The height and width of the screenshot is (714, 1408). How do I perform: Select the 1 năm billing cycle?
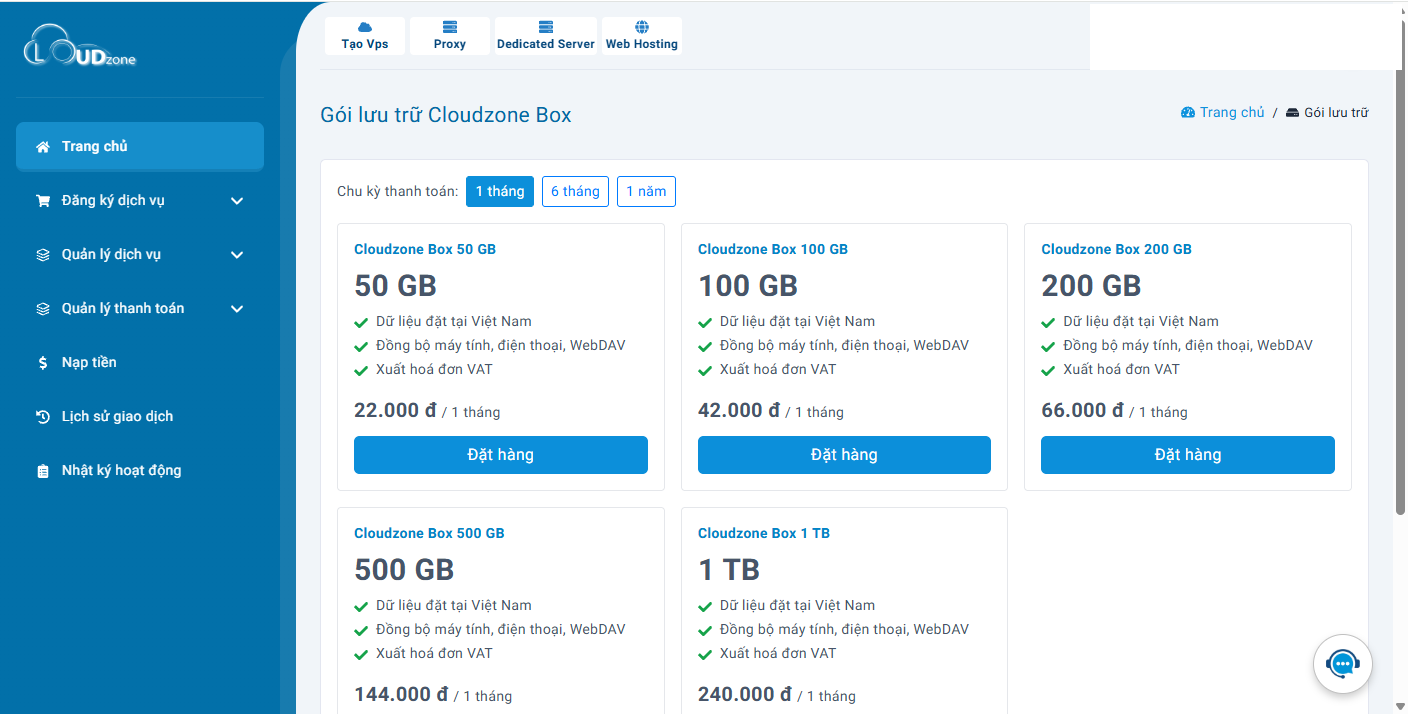pyautogui.click(x=646, y=191)
